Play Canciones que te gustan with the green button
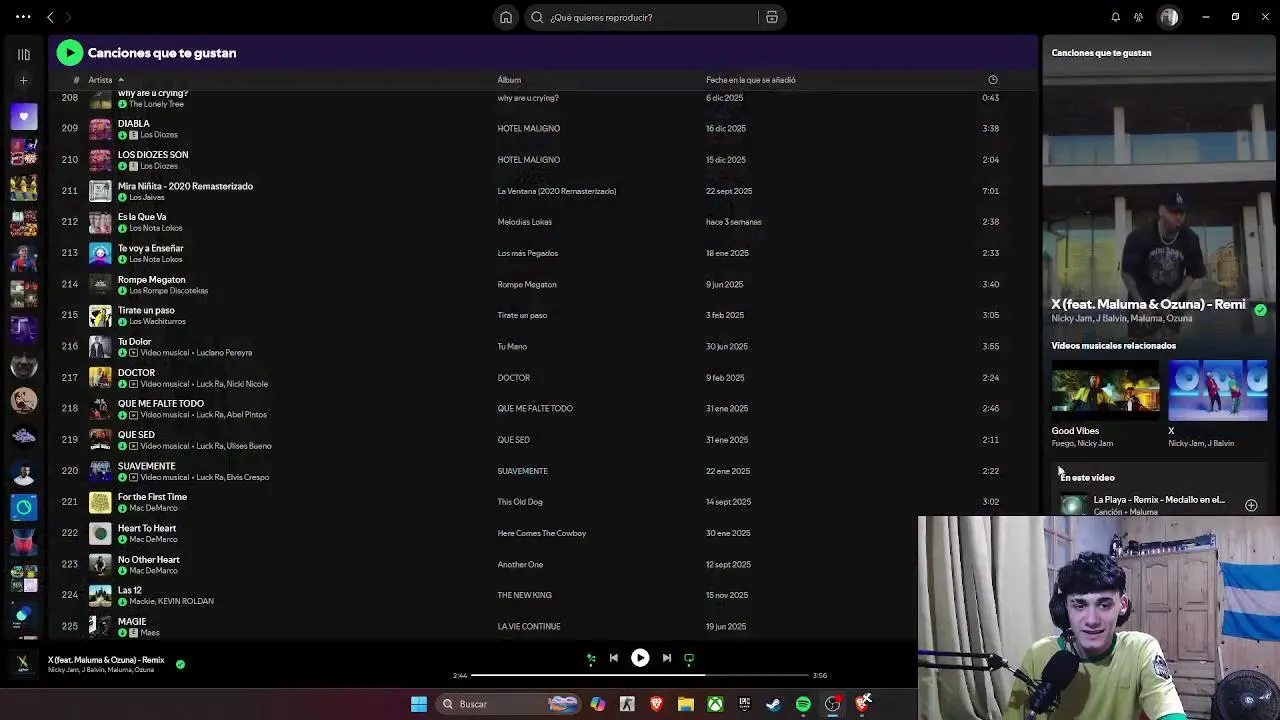1280x720 pixels. pyautogui.click(x=69, y=53)
